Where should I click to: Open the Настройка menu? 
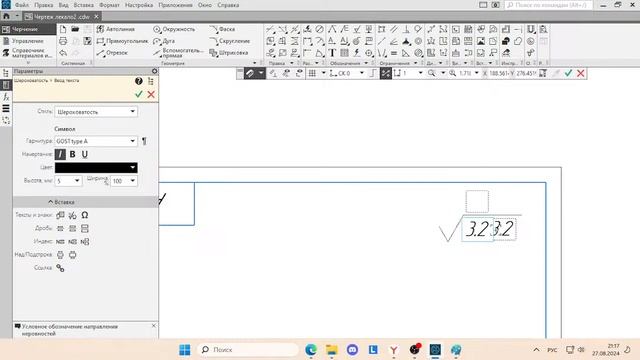pyautogui.click(x=139, y=5)
